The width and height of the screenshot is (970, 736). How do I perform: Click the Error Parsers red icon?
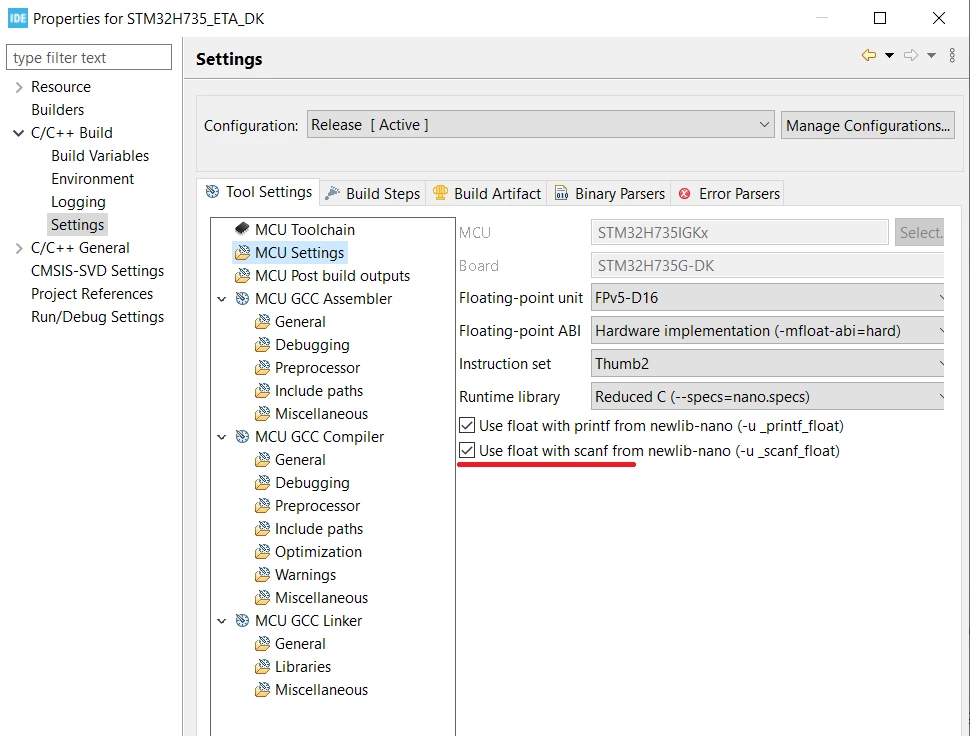point(684,194)
